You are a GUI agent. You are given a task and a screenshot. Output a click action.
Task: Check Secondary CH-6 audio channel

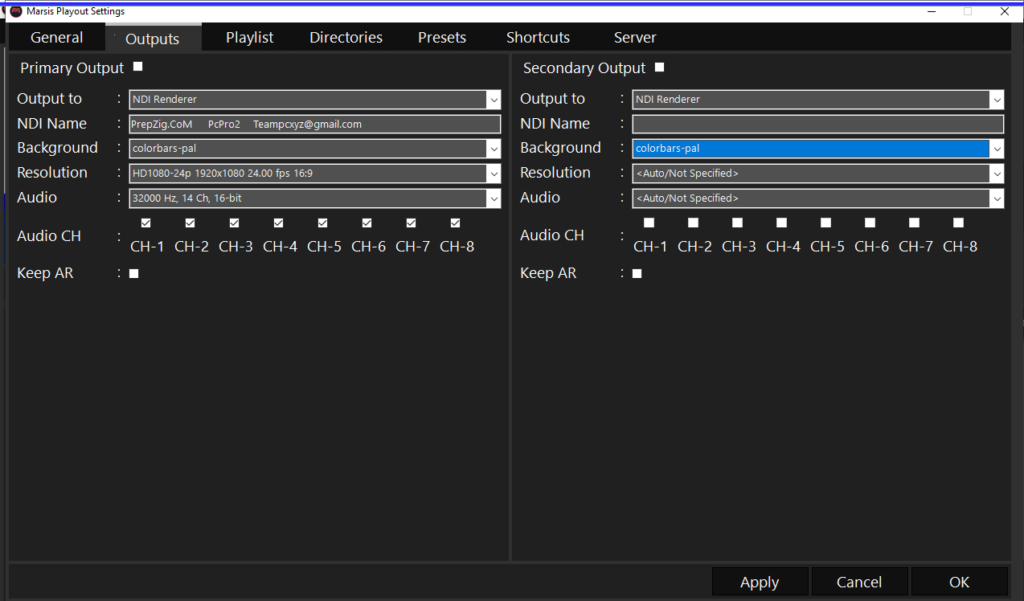pos(870,223)
